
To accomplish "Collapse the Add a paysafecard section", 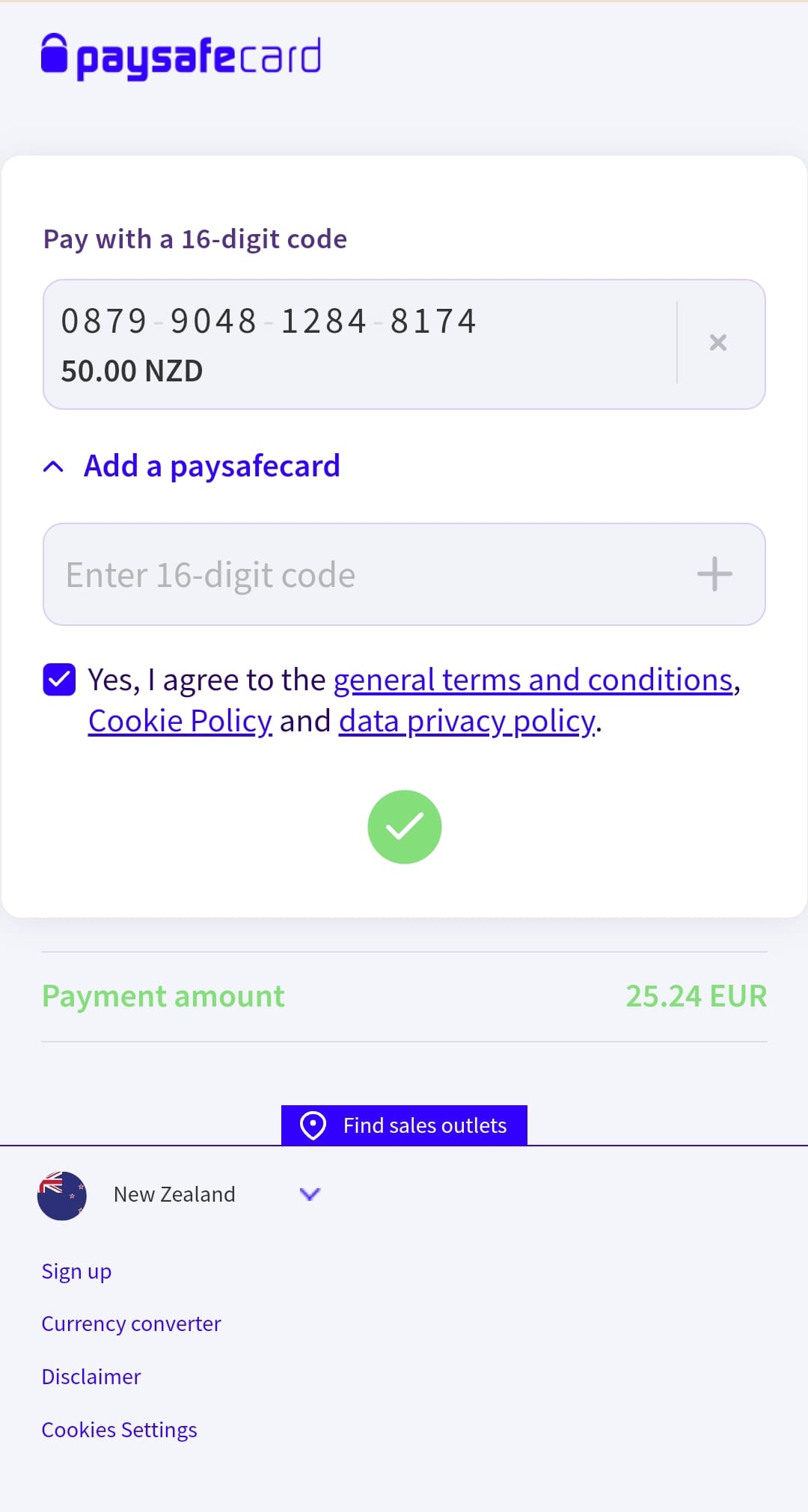I will tap(54, 467).
